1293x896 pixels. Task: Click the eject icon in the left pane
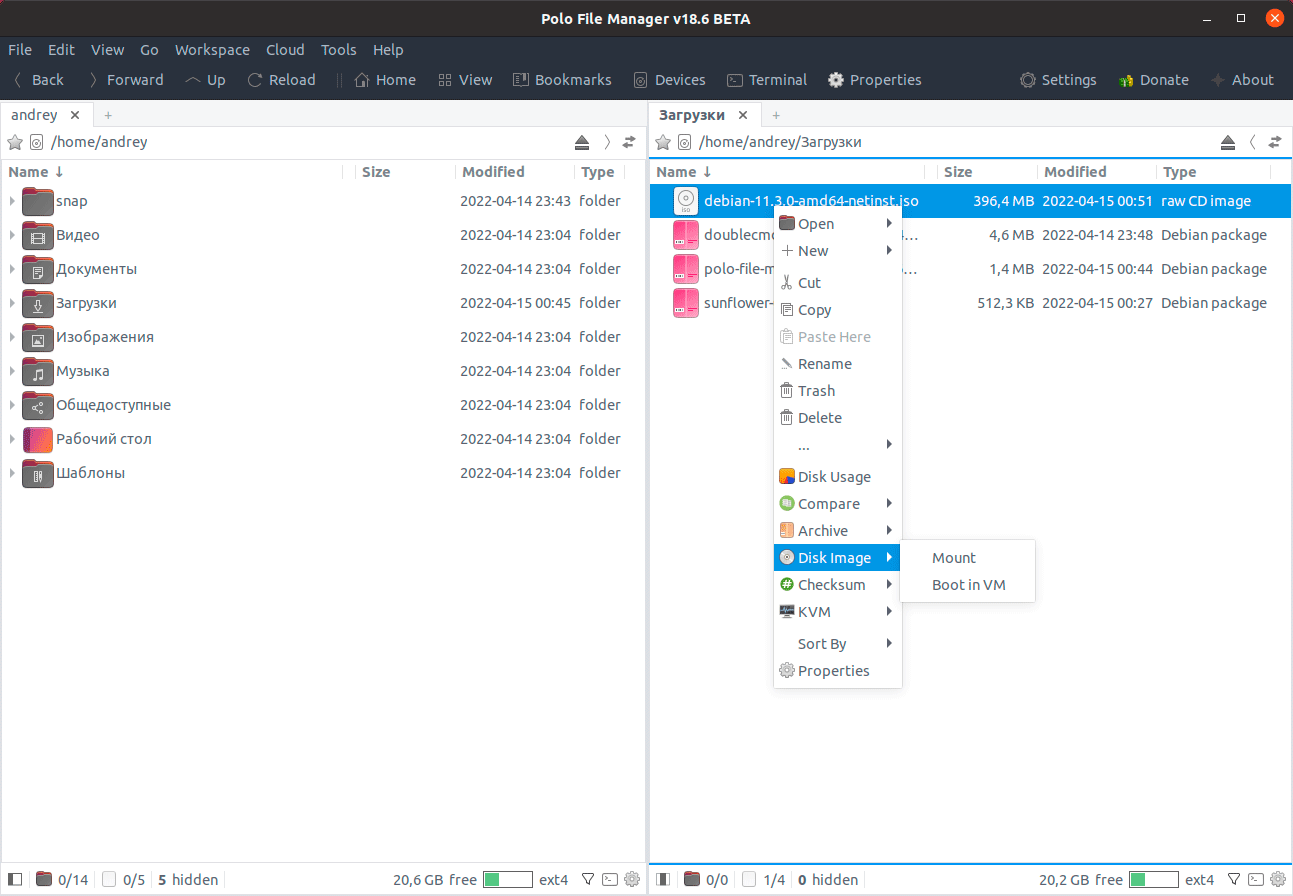[582, 142]
